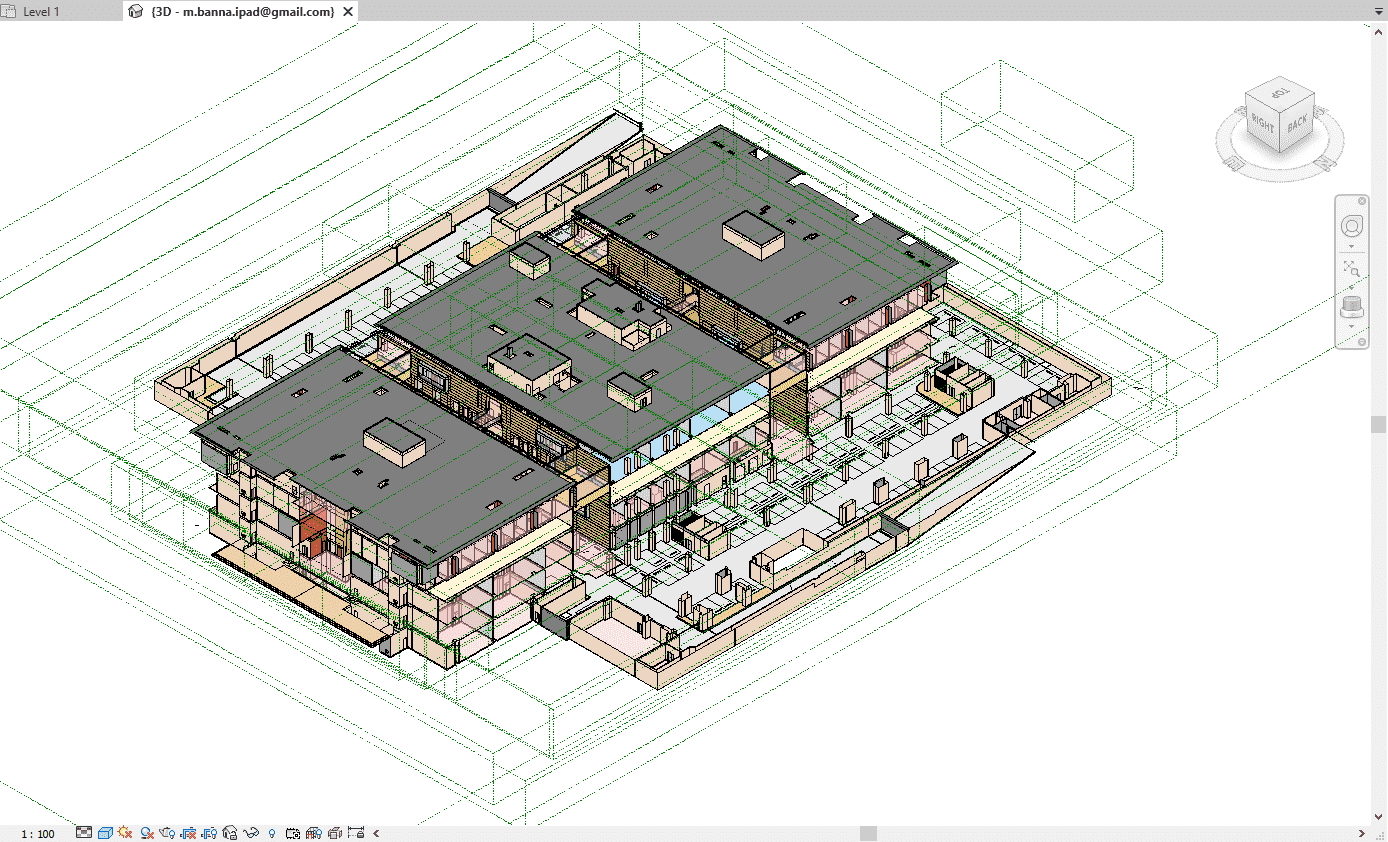This screenshot has height=842, width=1388.
Task: Toggle Sun Path off icon
Action: (x=125, y=833)
